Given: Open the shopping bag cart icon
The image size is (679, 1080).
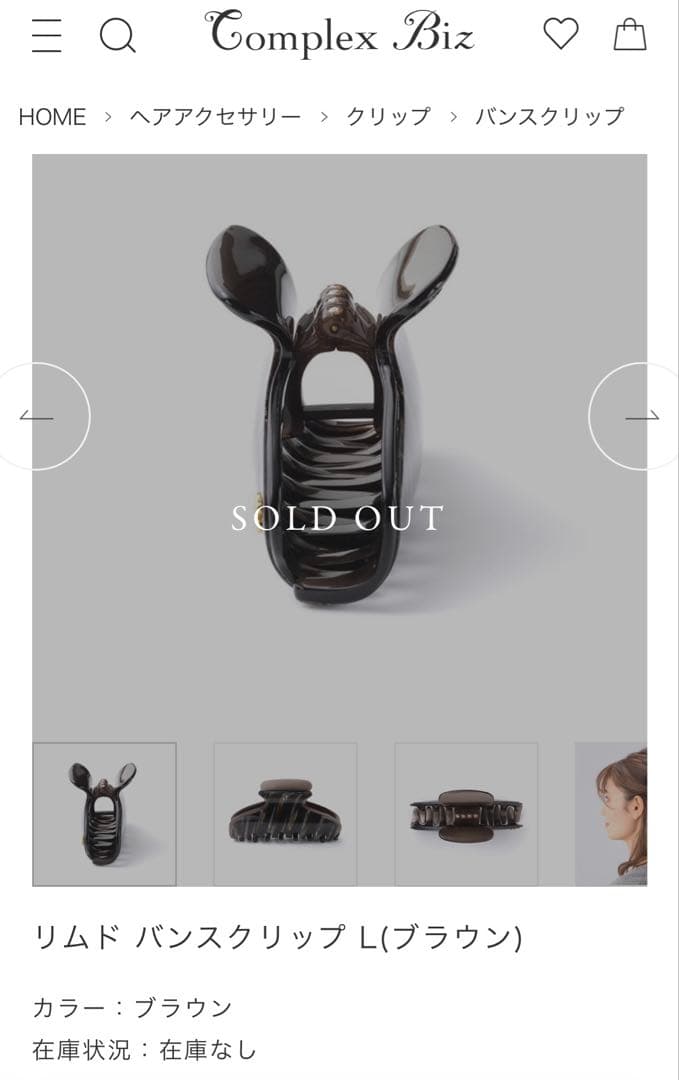Looking at the screenshot, I should click(630, 34).
